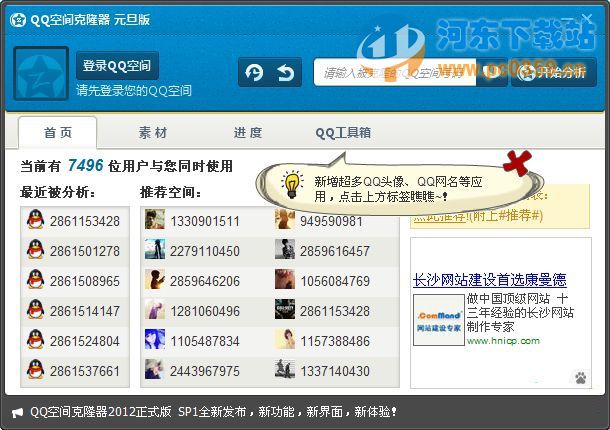The height and width of the screenshot is (430, 610).
Task: Select recent number 2861514147
Action: (85, 311)
